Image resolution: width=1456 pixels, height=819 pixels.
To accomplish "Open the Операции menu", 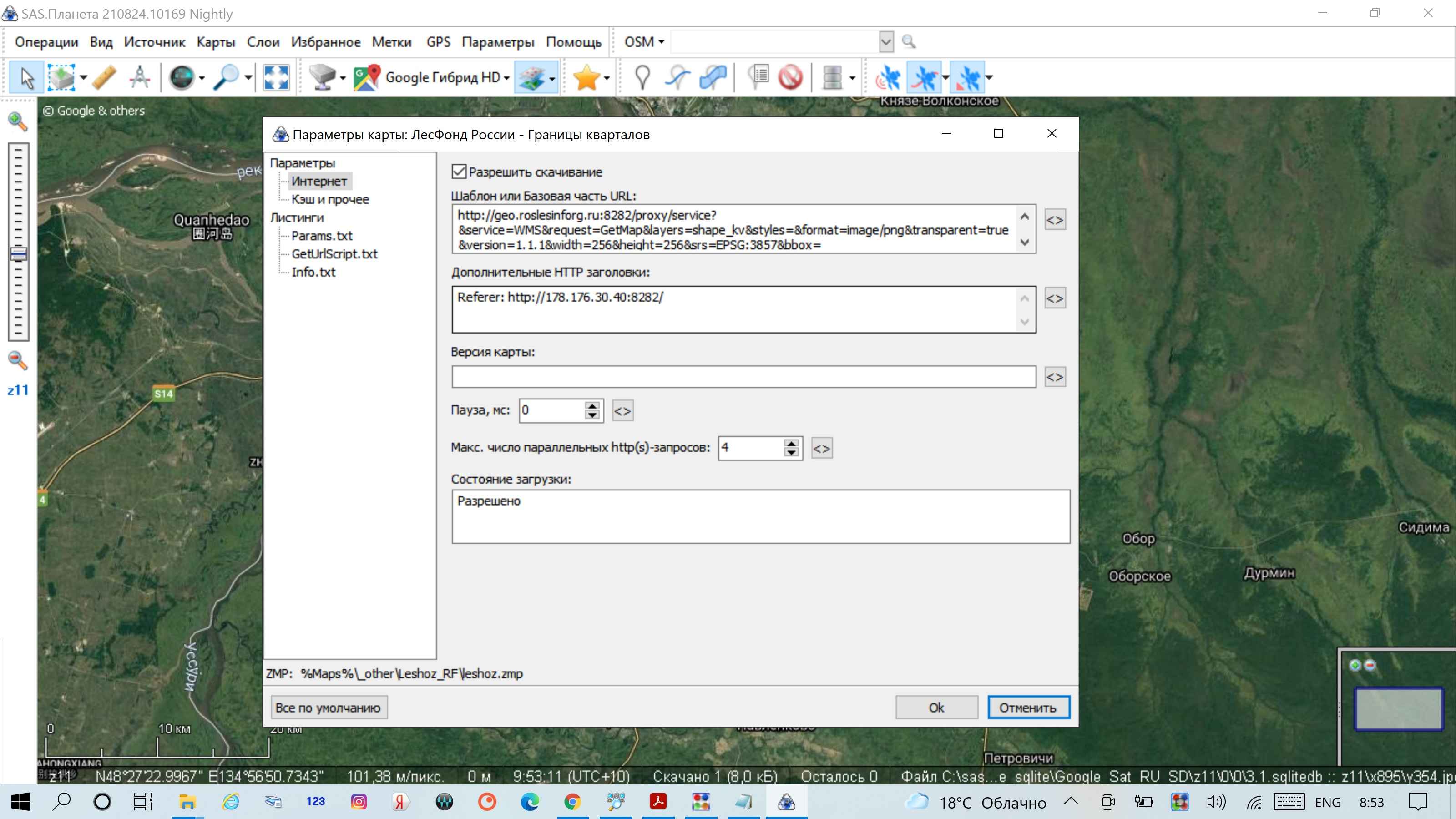I will click(x=46, y=42).
